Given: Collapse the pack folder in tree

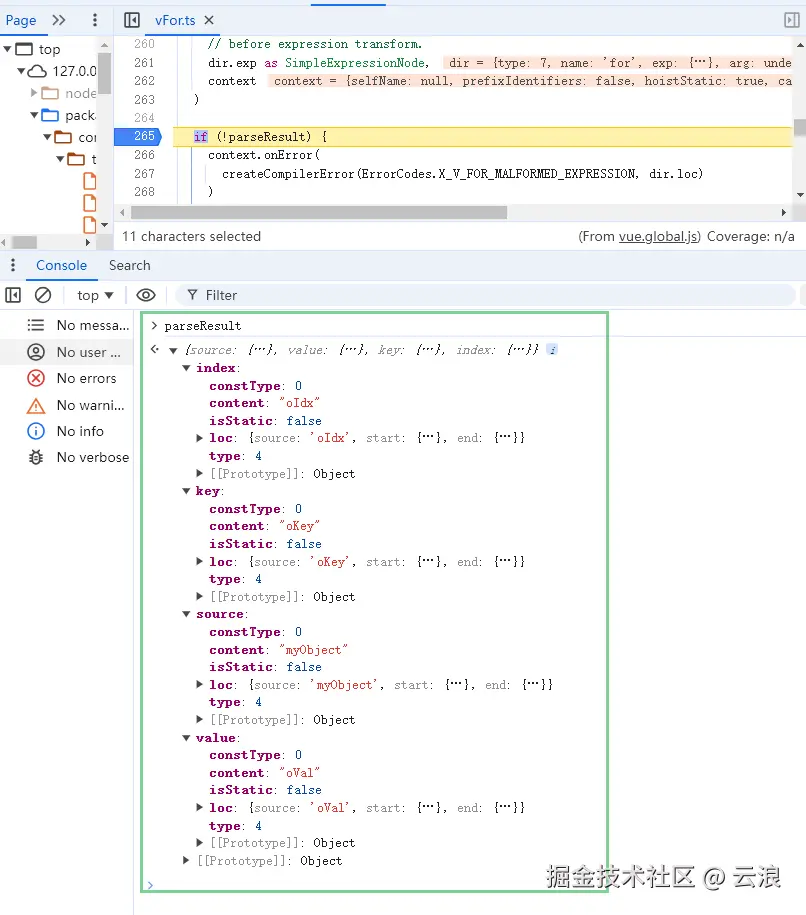Looking at the screenshot, I should click(34, 115).
